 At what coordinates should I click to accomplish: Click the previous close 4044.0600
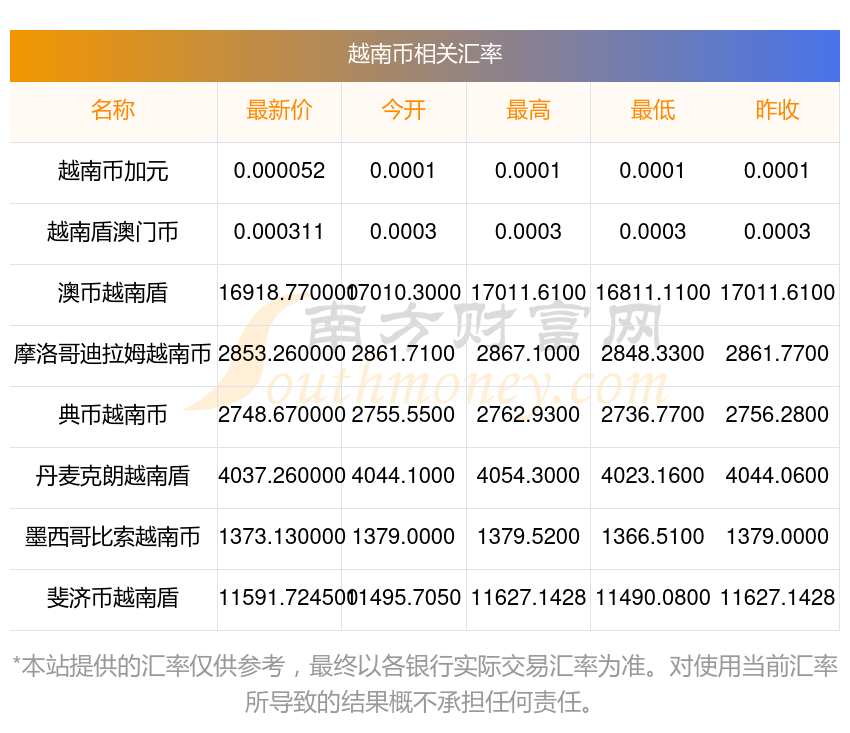777,476
